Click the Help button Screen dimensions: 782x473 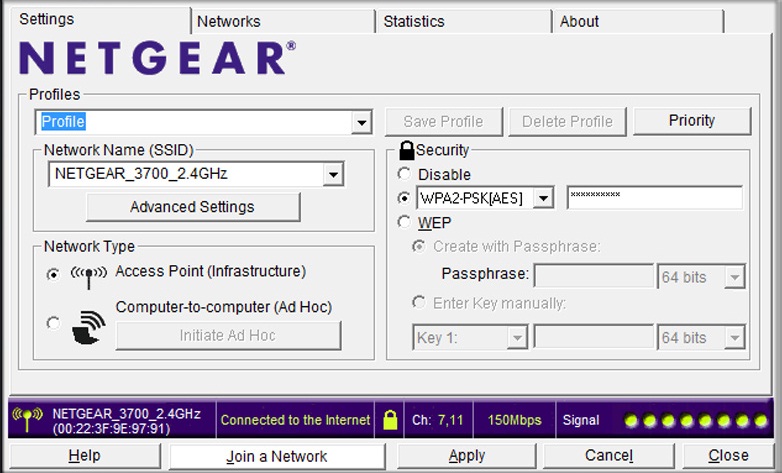(x=85, y=456)
